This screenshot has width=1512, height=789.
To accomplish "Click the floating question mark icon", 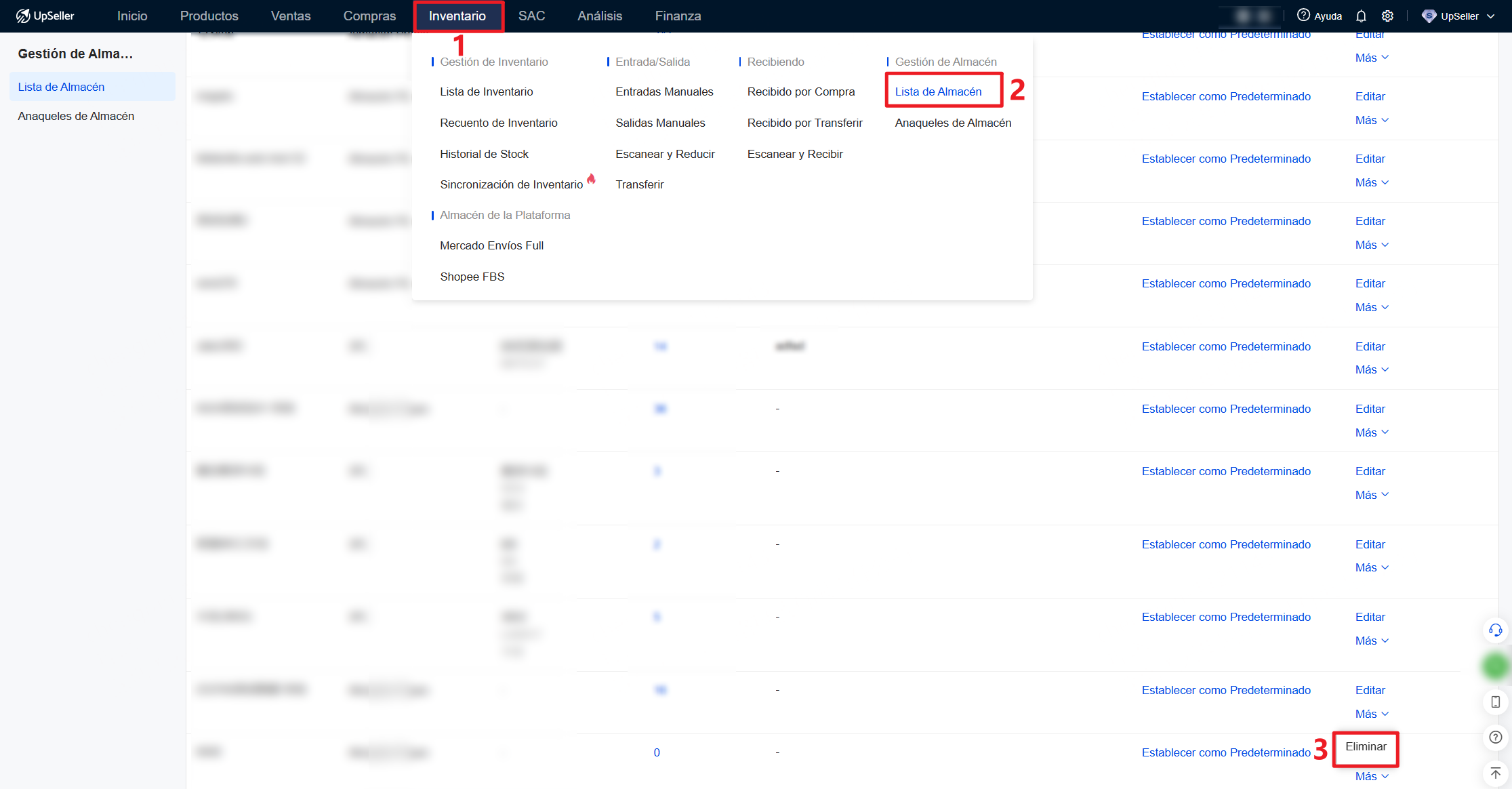I will click(1495, 737).
